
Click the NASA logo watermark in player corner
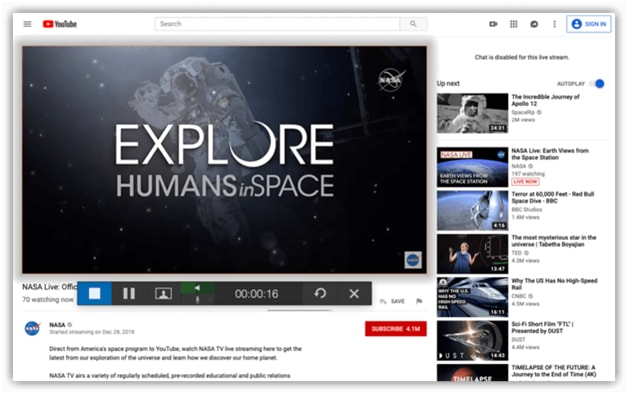coord(413,260)
